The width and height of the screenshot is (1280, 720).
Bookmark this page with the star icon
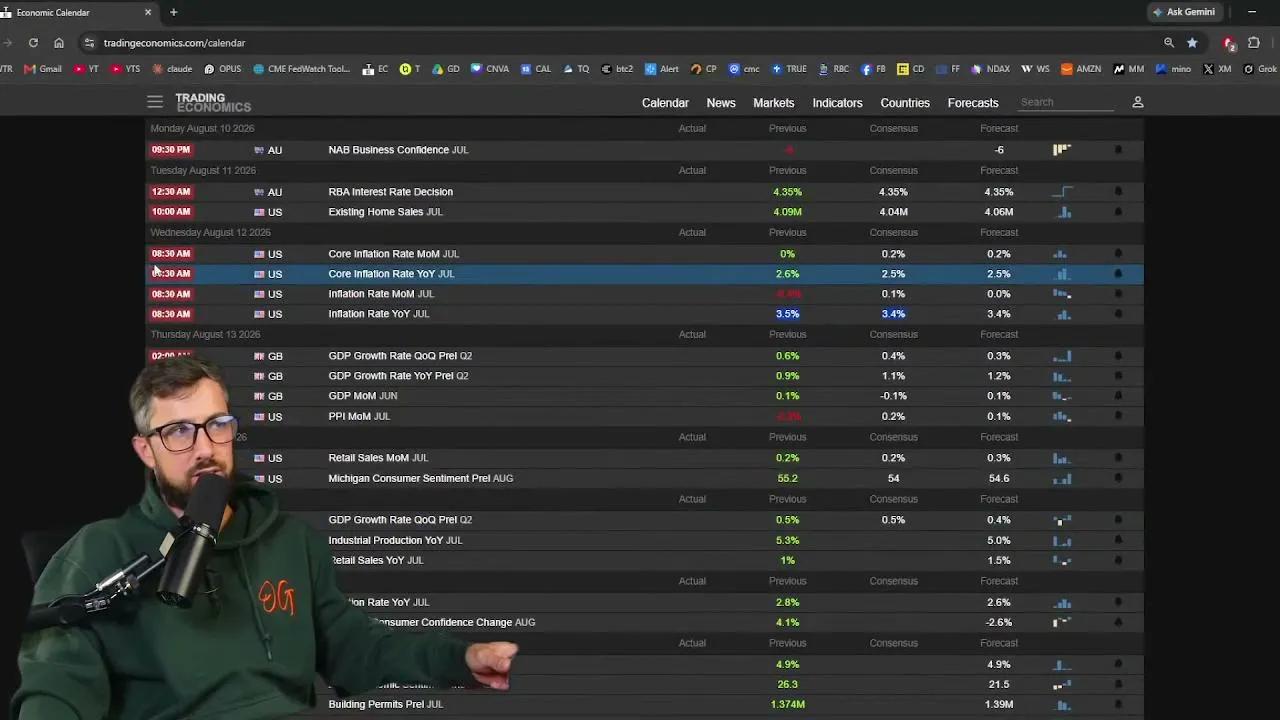coord(1192,43)
